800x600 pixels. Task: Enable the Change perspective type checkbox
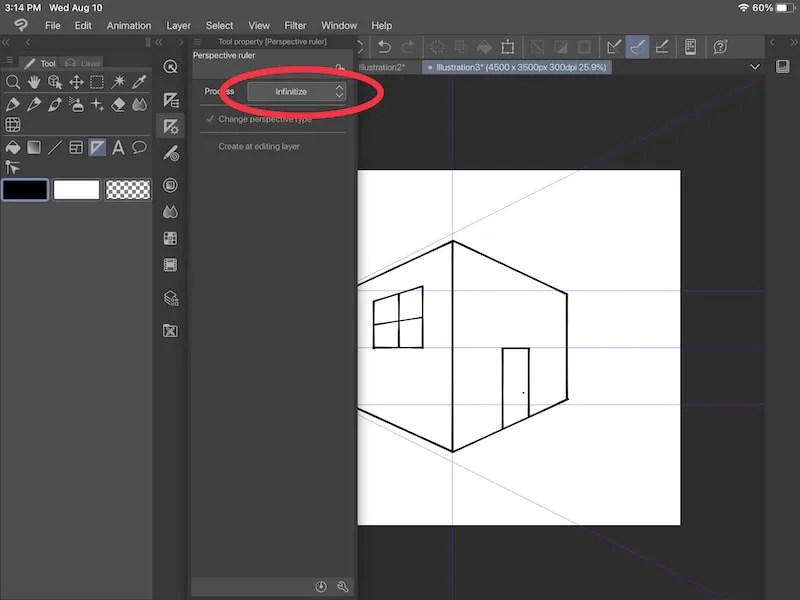tap(209, 119)
